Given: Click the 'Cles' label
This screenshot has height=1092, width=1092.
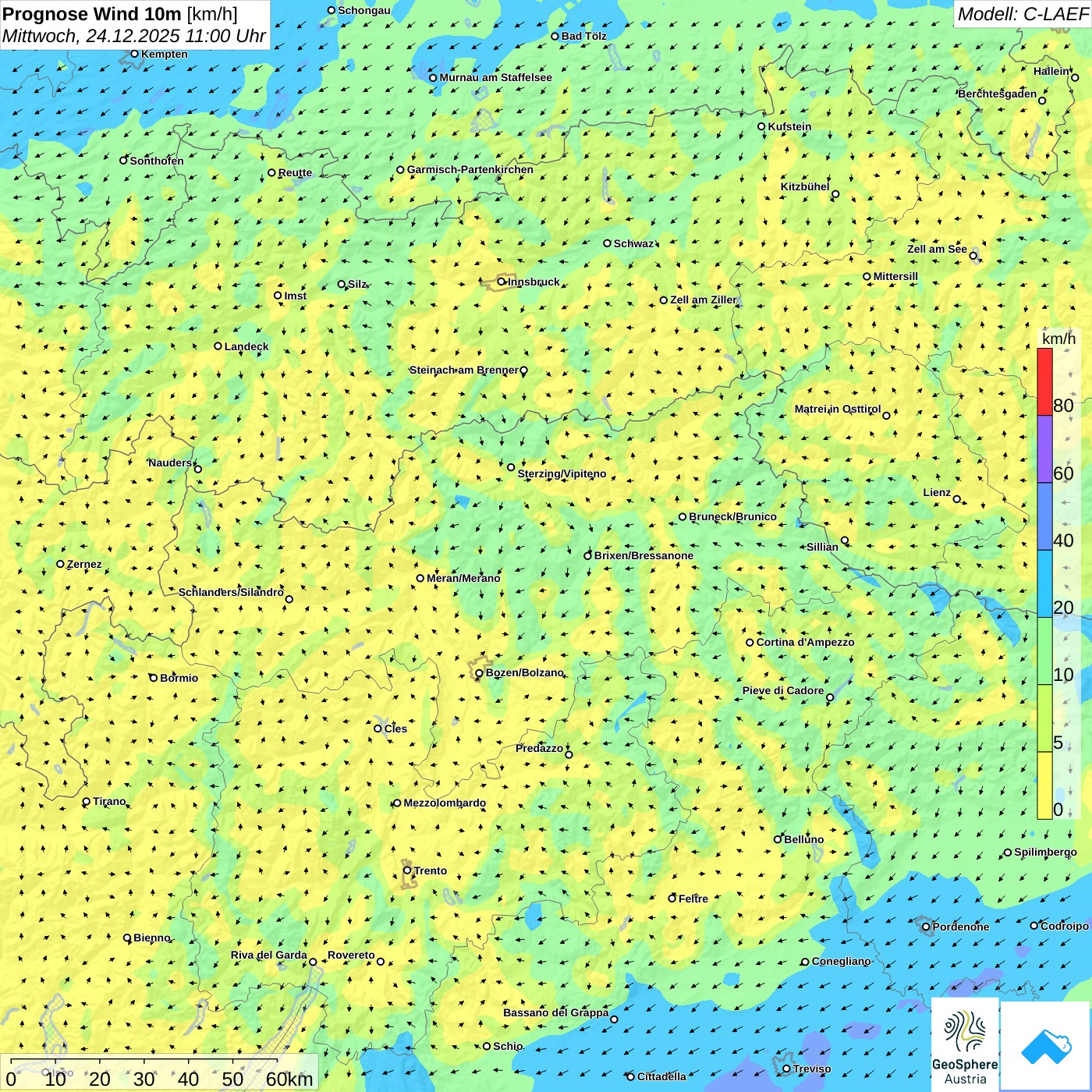Looking at the screenshot, I should tap(395, 729).
